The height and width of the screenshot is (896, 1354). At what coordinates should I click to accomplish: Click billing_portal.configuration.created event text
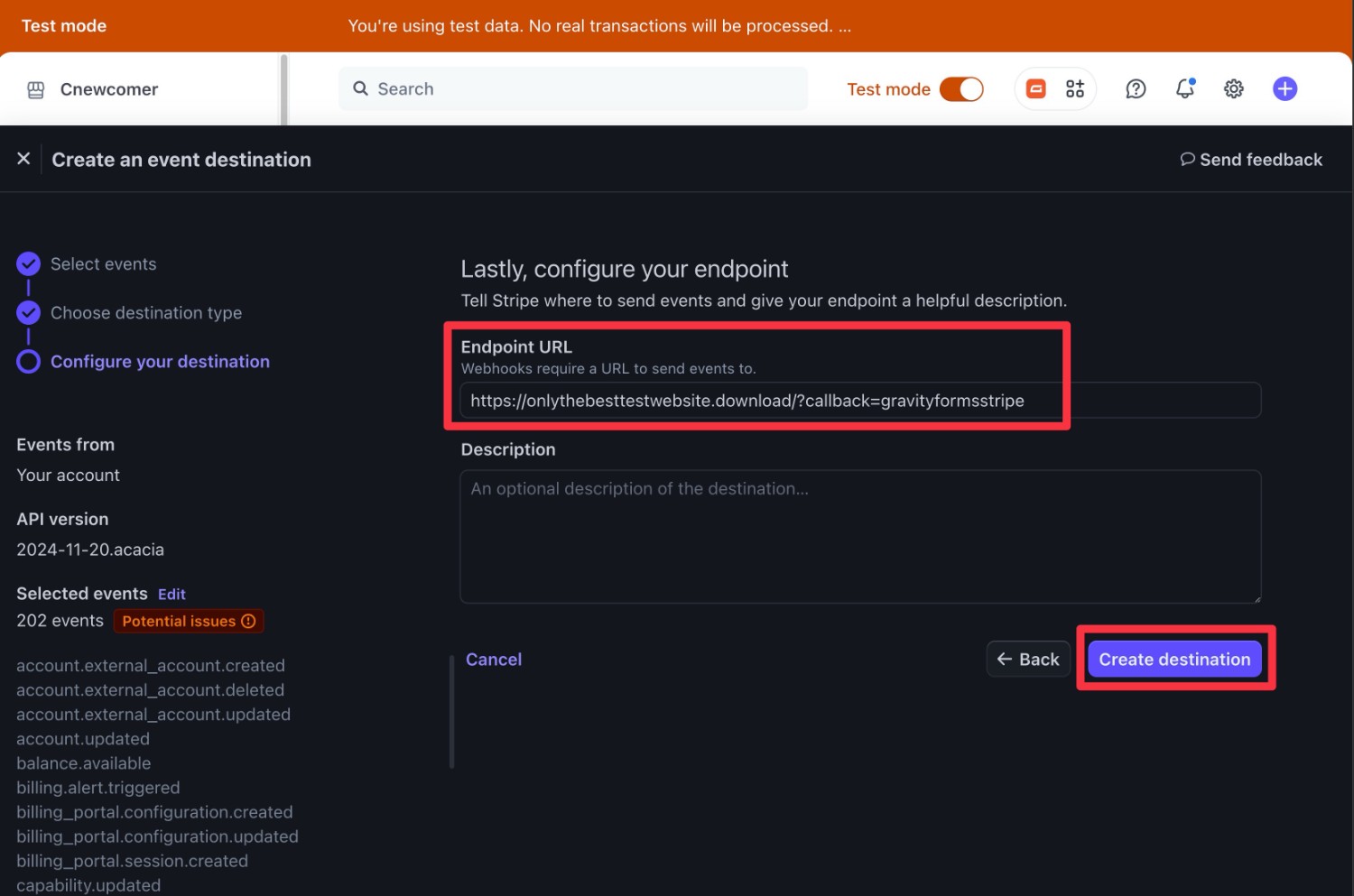pyautogui.click(x=154, y=811)
